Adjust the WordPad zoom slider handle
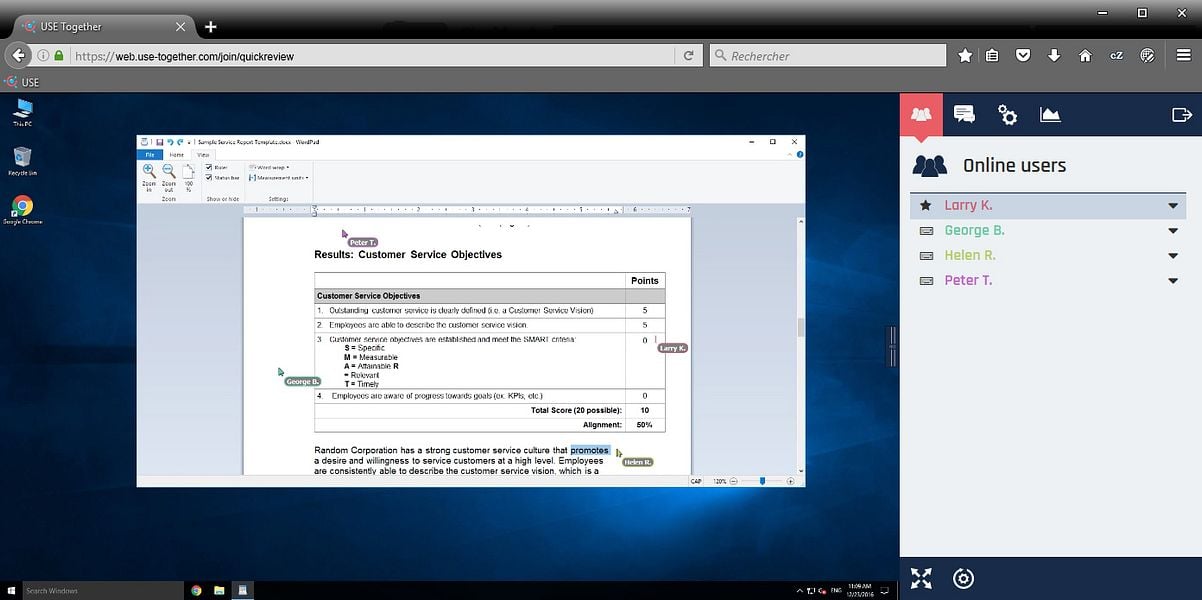1202x600 pixels. [762, 481]
